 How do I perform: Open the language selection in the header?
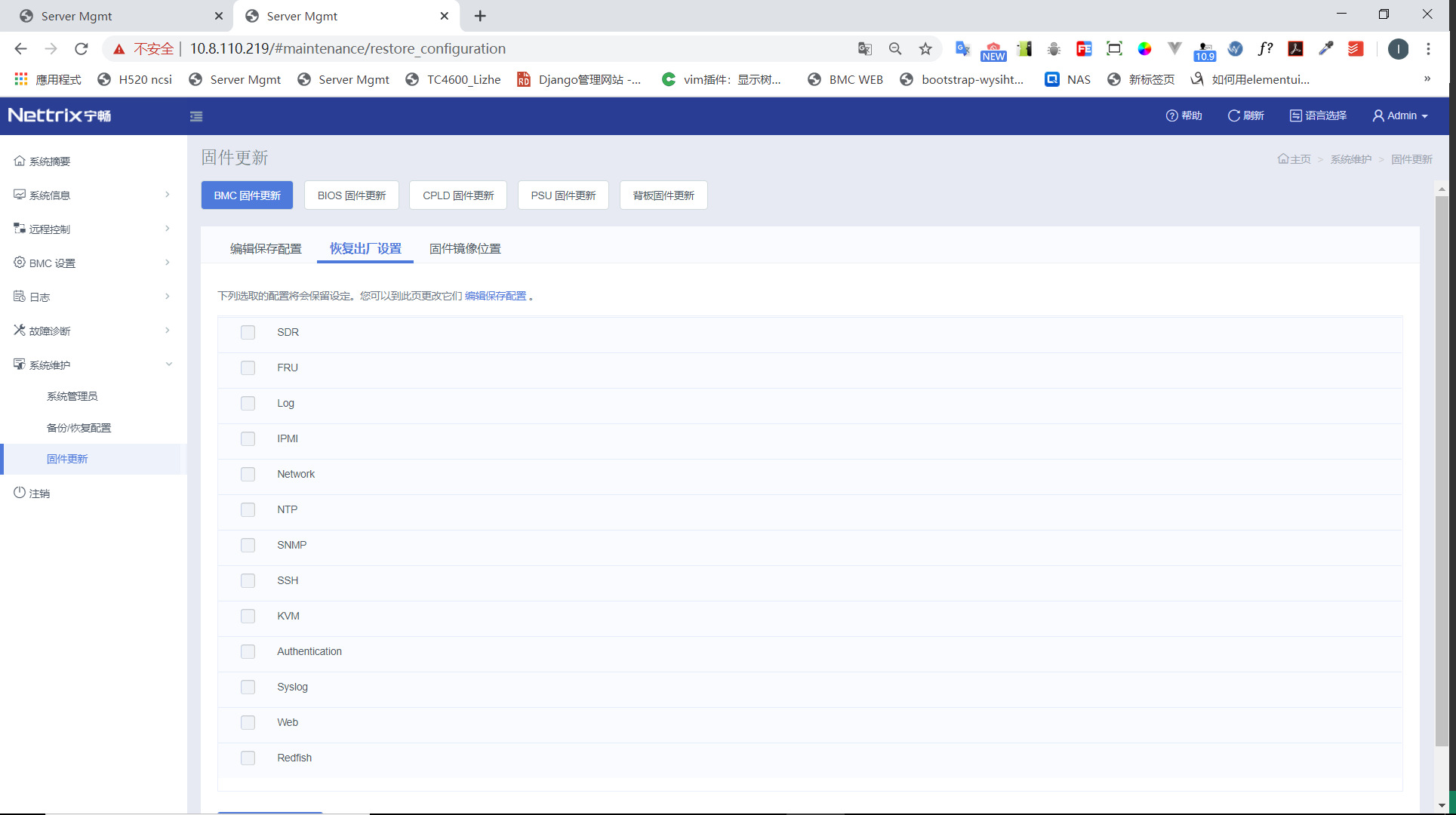click(1318, 115)
